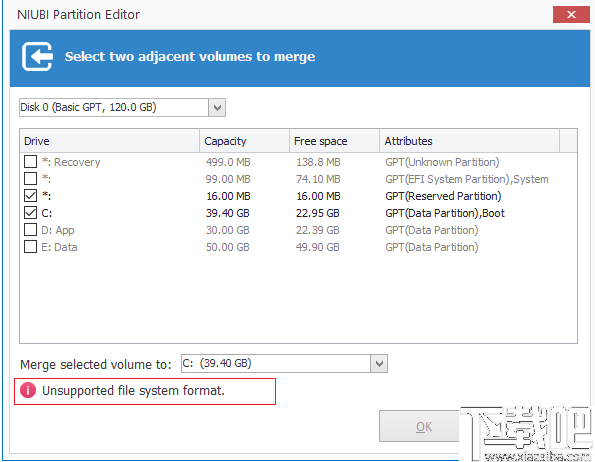The width and height of the screenshot is (595, 462).
Task: Click 'GPT(Unknown Partition)' attribute text
Action: pos(442,162)
